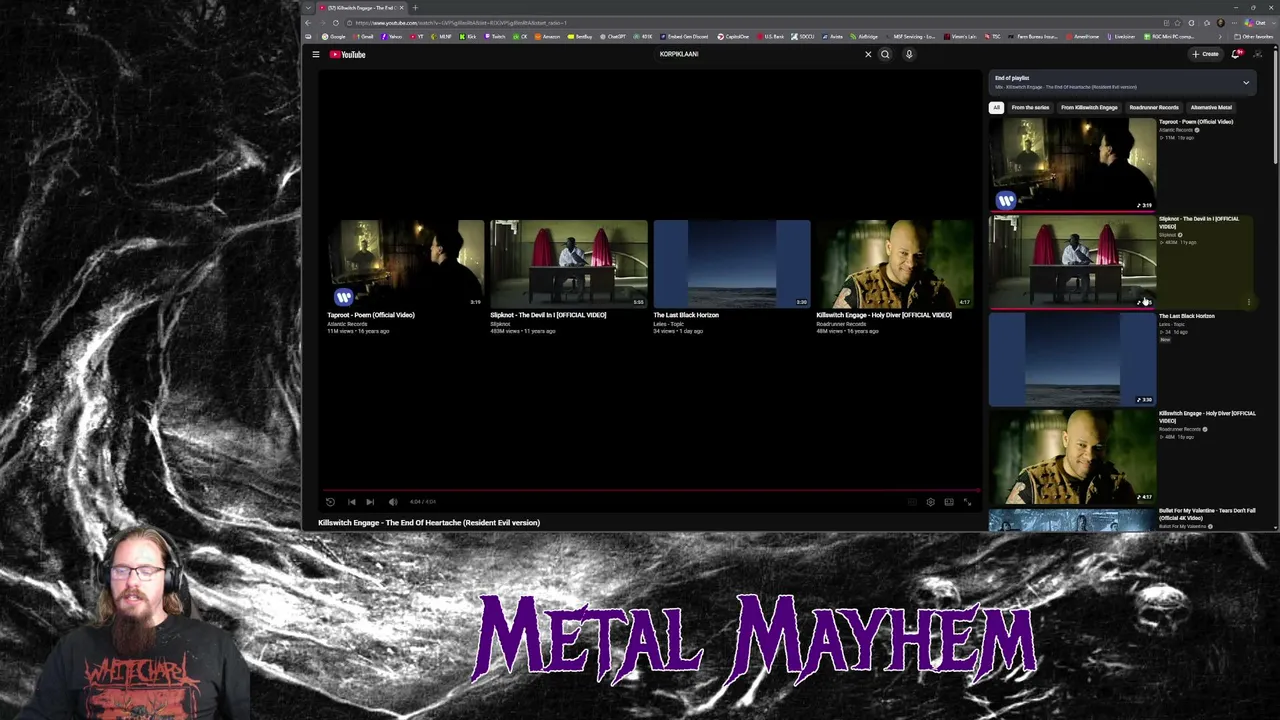Screen dimensions: 1280x720
Task: Click the Create button on YouTube
Action: coord(1205,54)
